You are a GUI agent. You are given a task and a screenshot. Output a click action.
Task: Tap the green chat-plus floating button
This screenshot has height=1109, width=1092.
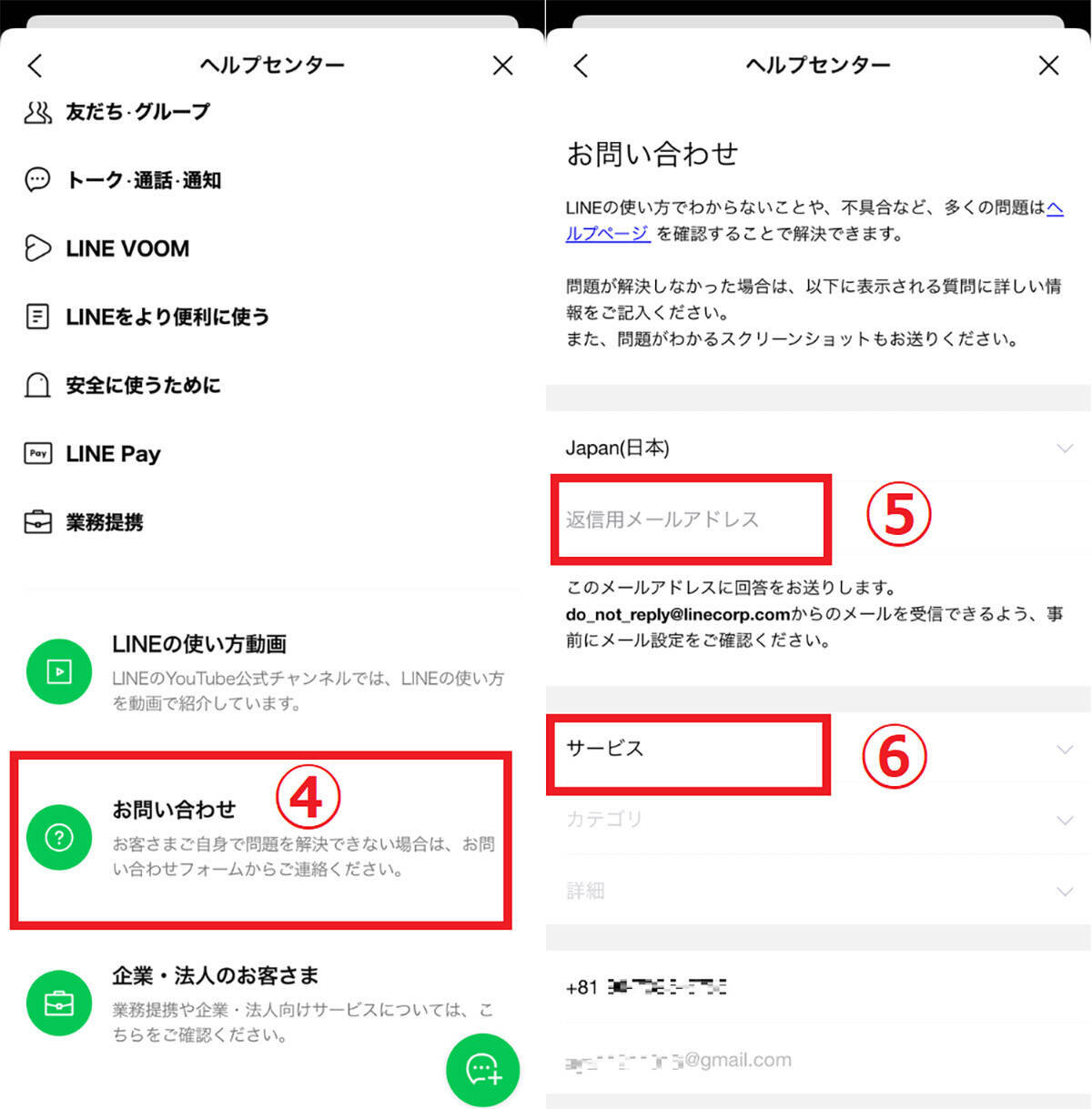pyautogui.click(x=482, y=1070)
